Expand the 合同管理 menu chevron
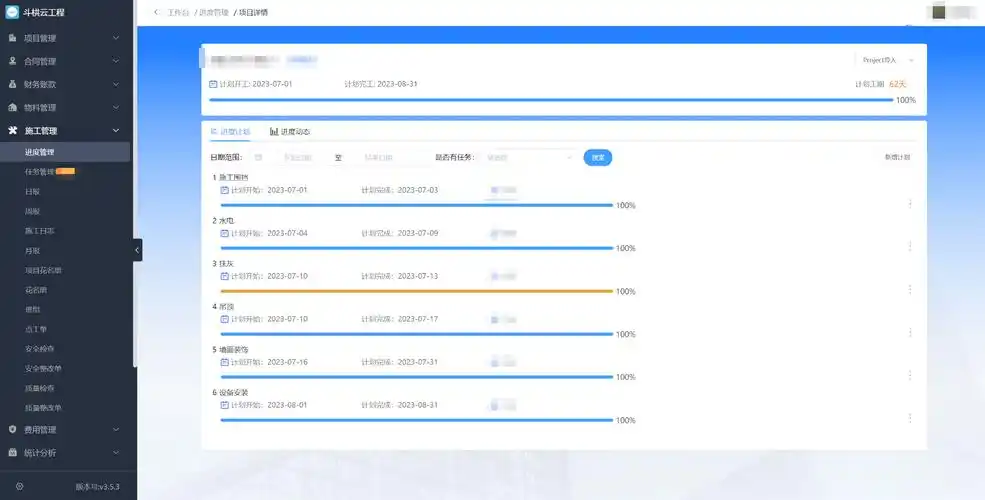985x500 pixels. tap(116, 61)
